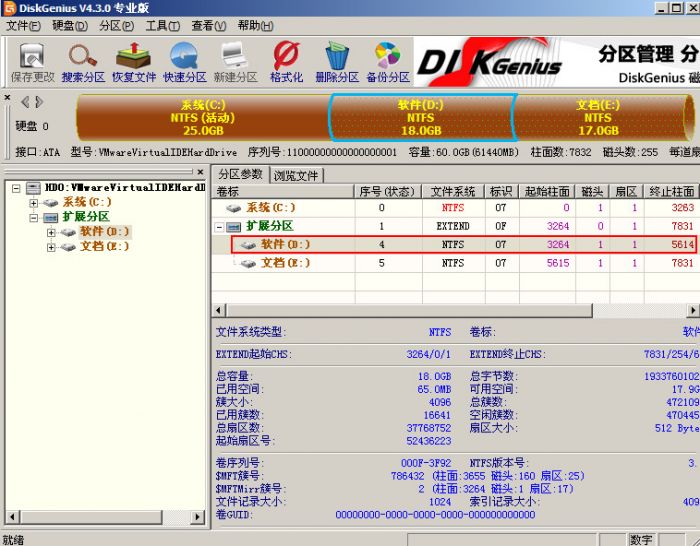
Task: Open the 备份分区 backup partition tool
Action: tap(388, 62)
